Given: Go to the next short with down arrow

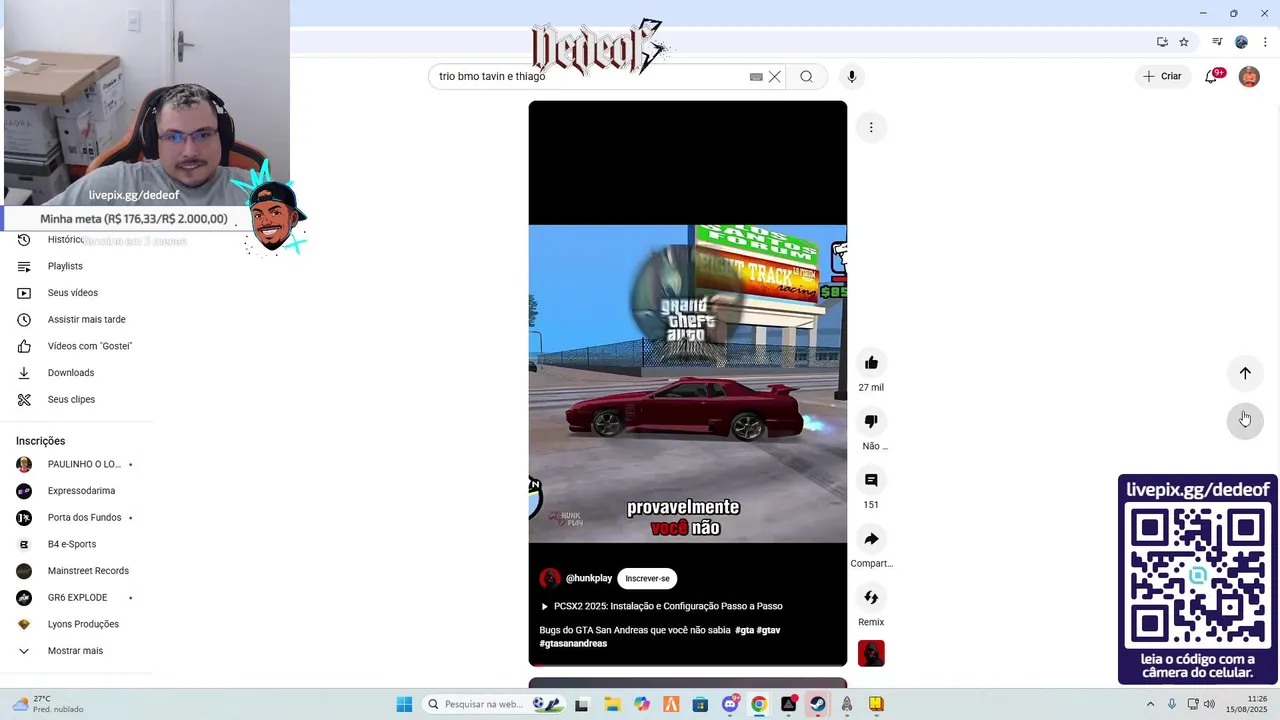Looking at the screenshot, I should point(1245,419).
